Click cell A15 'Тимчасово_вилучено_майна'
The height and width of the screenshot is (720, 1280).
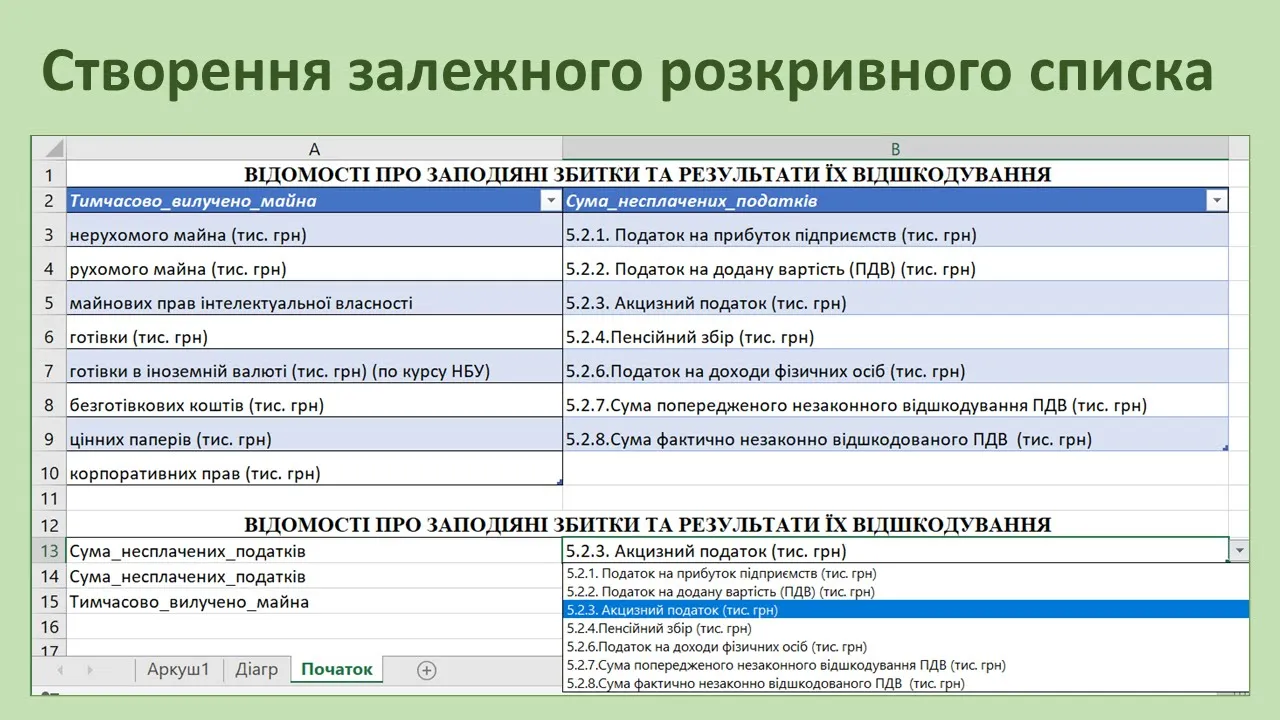pos(314,602)
